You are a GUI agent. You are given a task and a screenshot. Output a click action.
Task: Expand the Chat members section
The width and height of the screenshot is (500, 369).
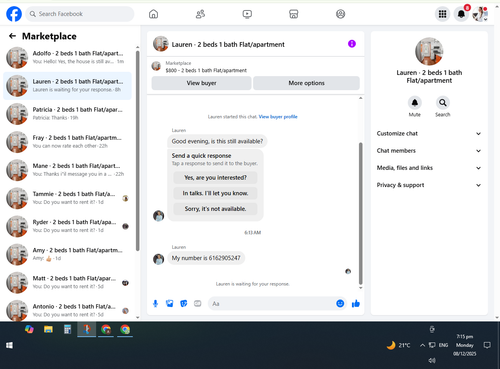pos(429,151)
